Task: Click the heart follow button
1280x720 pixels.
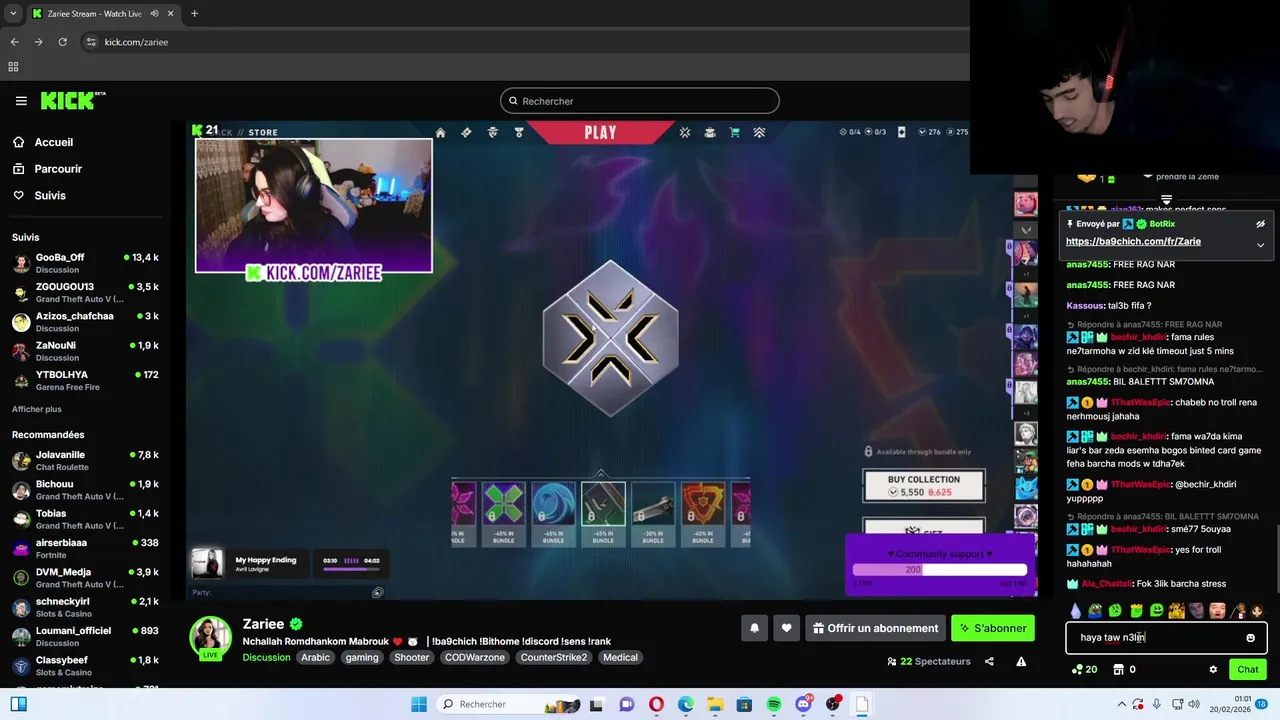Action: coord(787,628)
